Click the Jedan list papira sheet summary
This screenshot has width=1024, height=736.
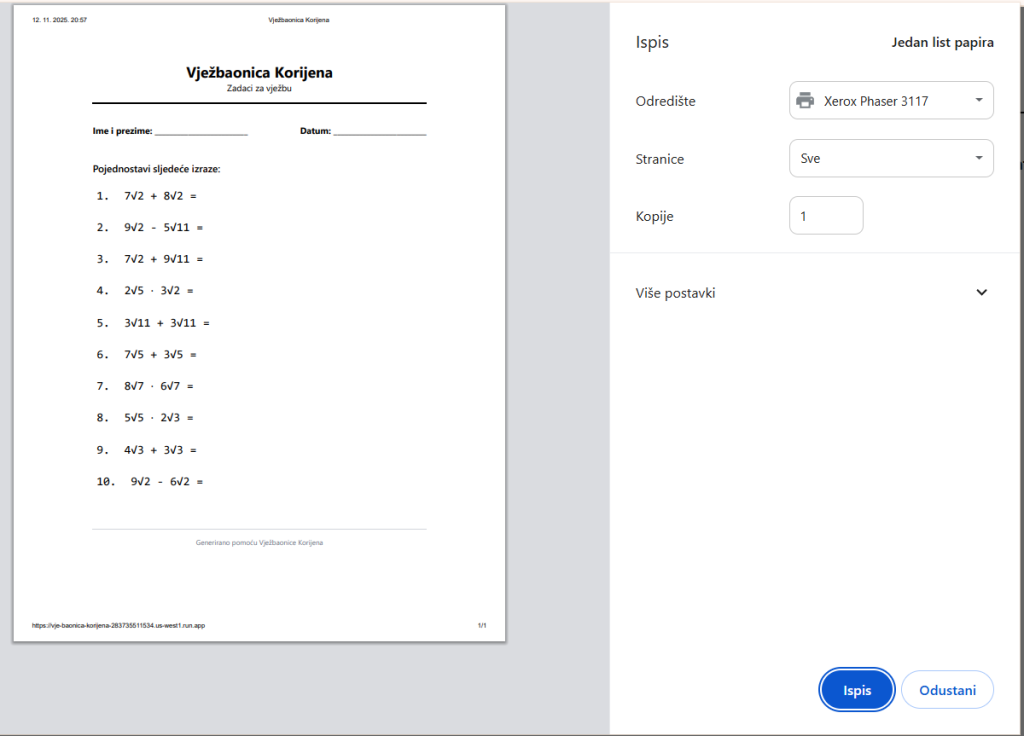[x=942, y=43]
